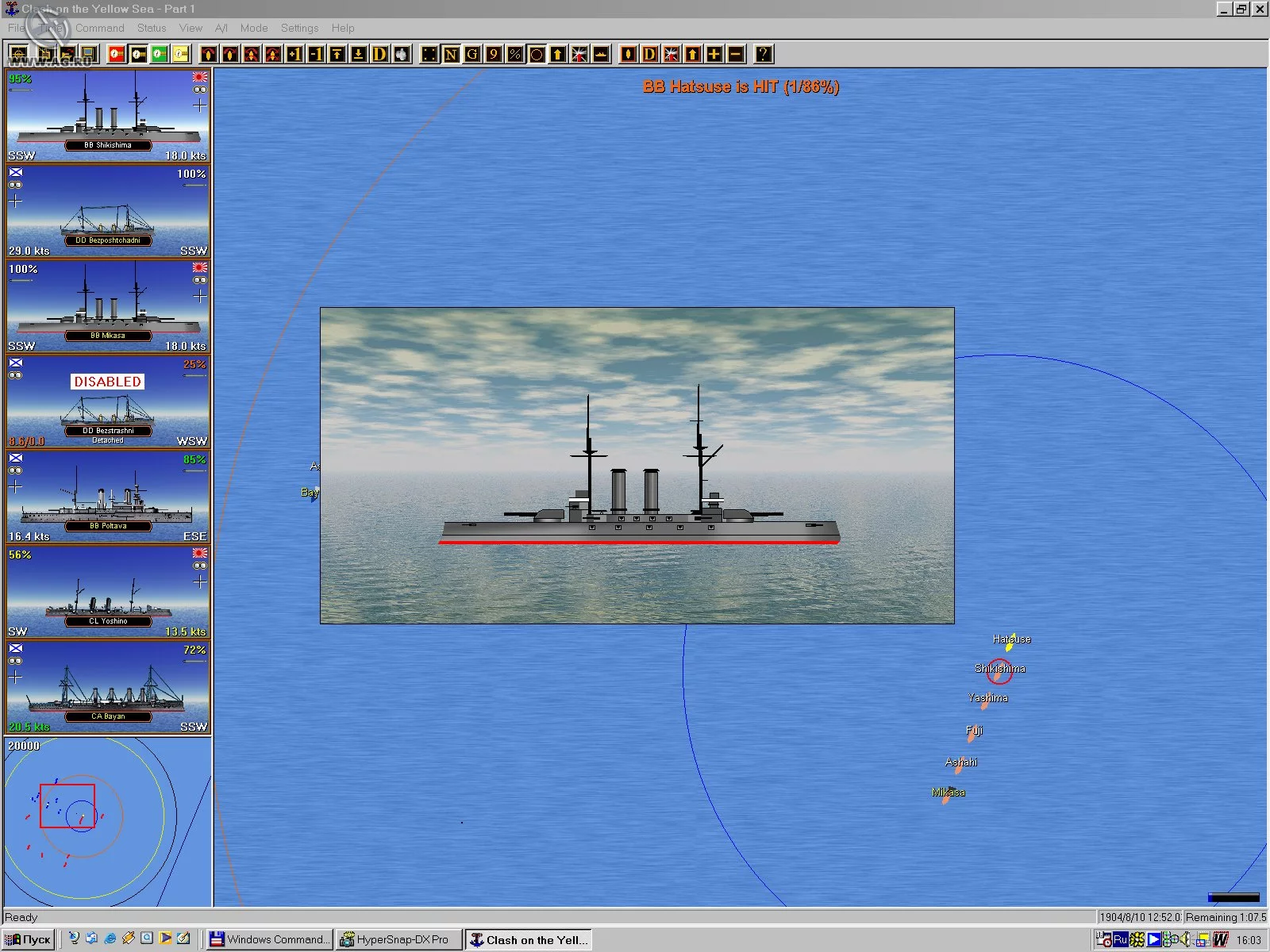The image size is (1270, 952).
Task: Open the Windows Command taskbar button
Action: (269, 939)
